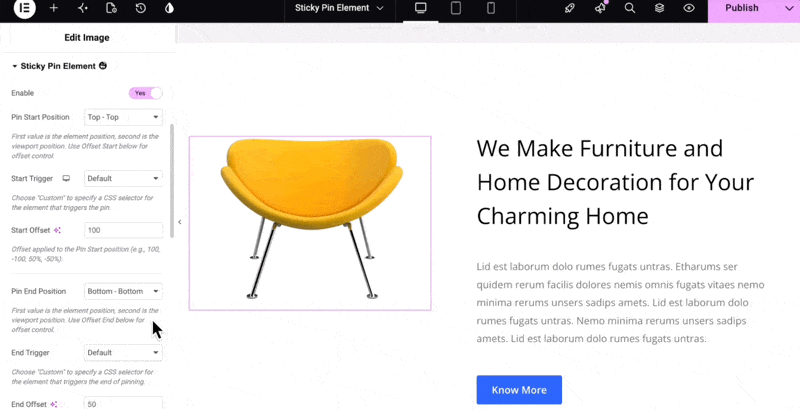Open the Structure layers icon

pos(659,8)
